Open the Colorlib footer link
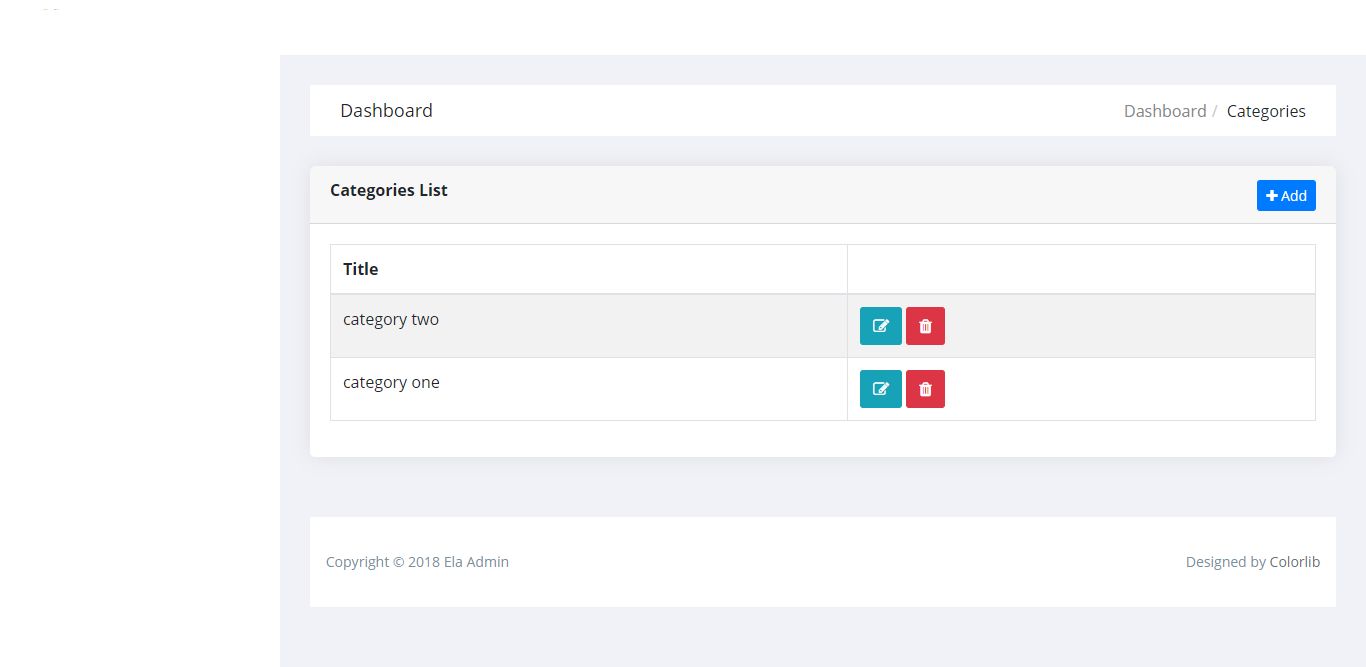The image size is (1366, 667). pyautogui.click(x=1294, y=562)
